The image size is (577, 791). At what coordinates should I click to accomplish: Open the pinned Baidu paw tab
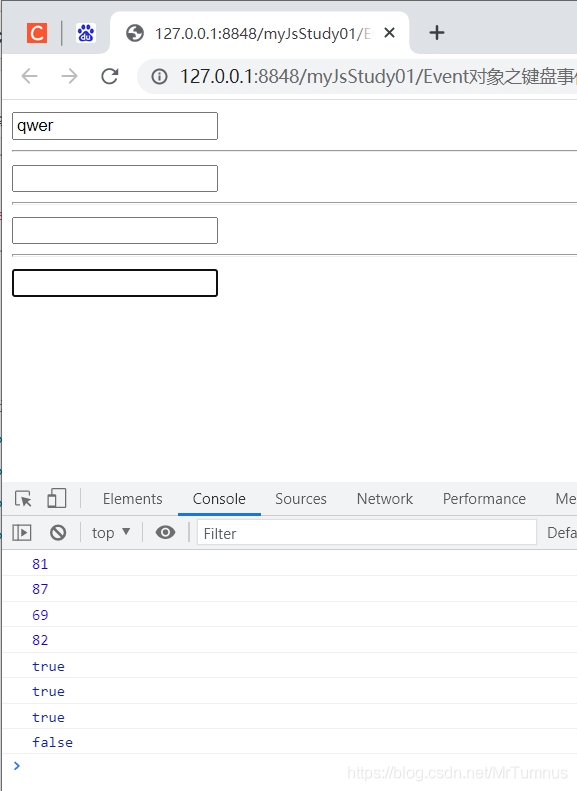click(86, 33)
